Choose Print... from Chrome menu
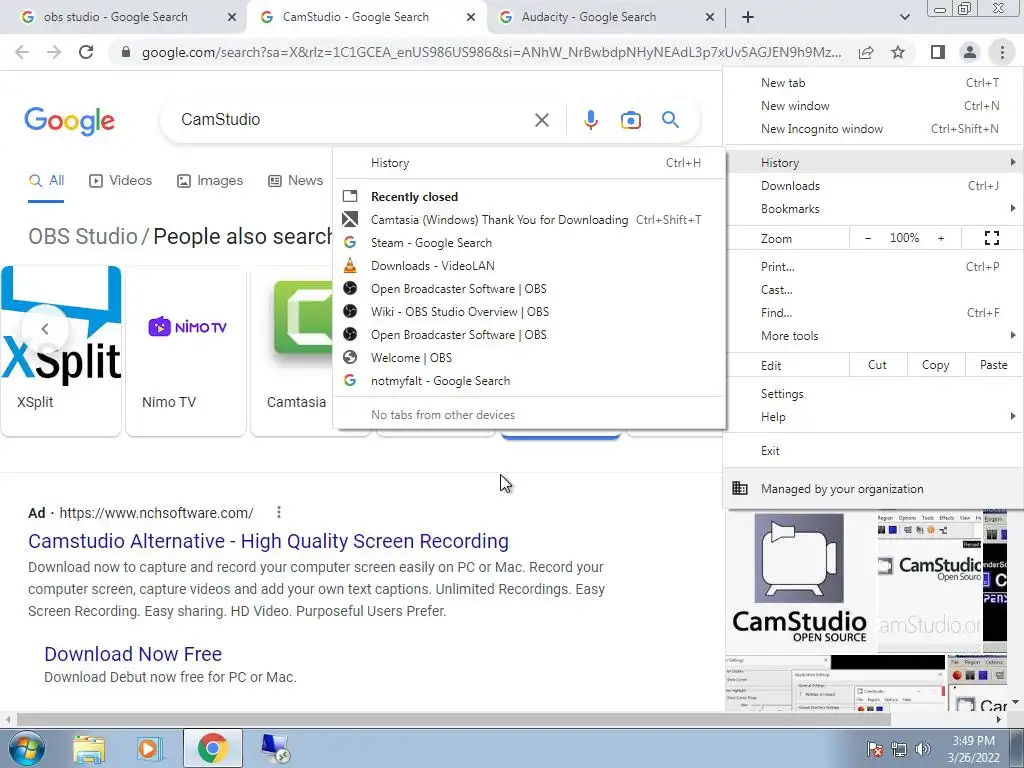The width and height of the screenshot is (1024, 768). click(x=872, y=266)
